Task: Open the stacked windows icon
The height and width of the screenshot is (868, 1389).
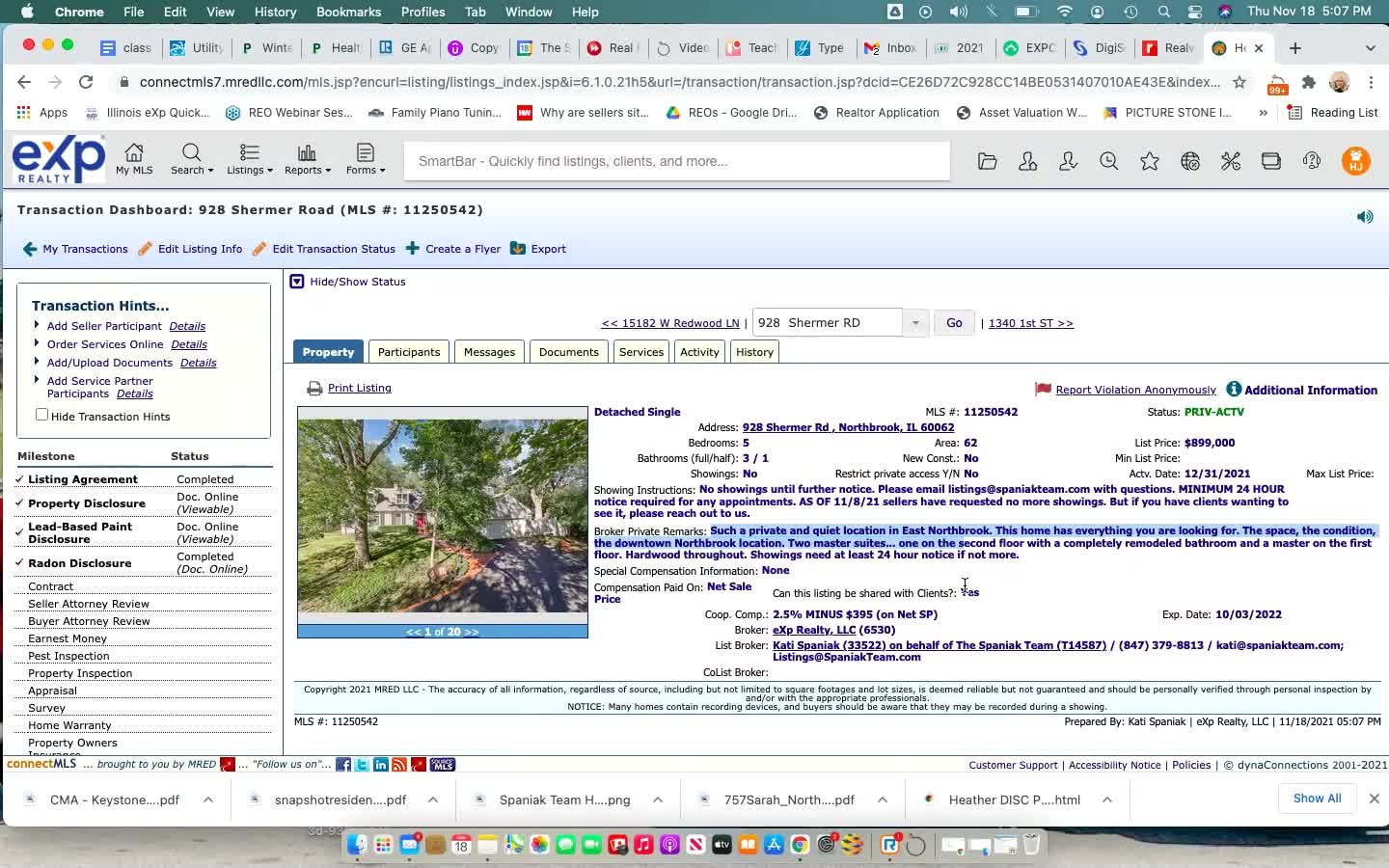Action: click(x=1271, y=161)
